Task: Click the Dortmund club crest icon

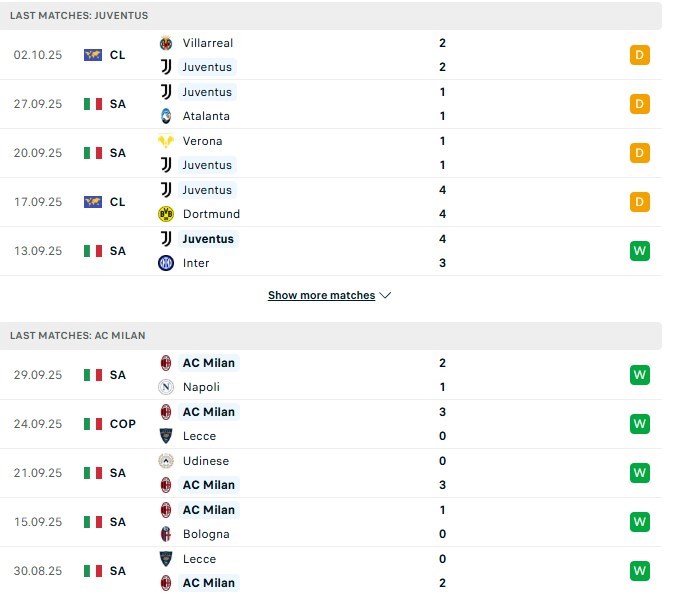Action: tap(166, 214)
